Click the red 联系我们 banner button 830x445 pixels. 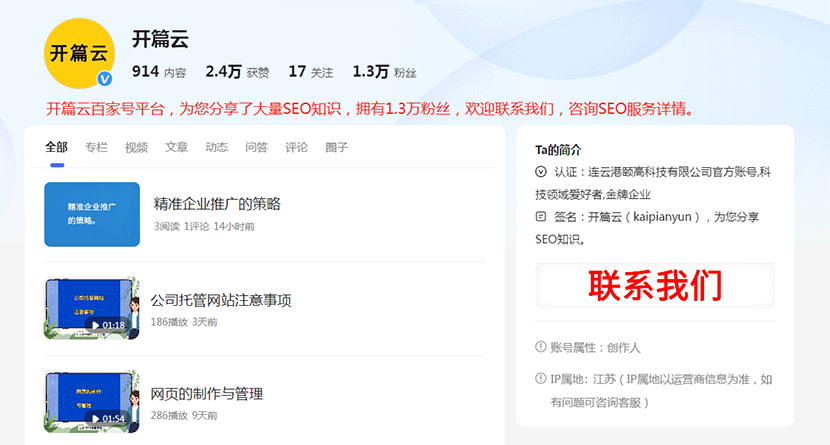(654, 286)
